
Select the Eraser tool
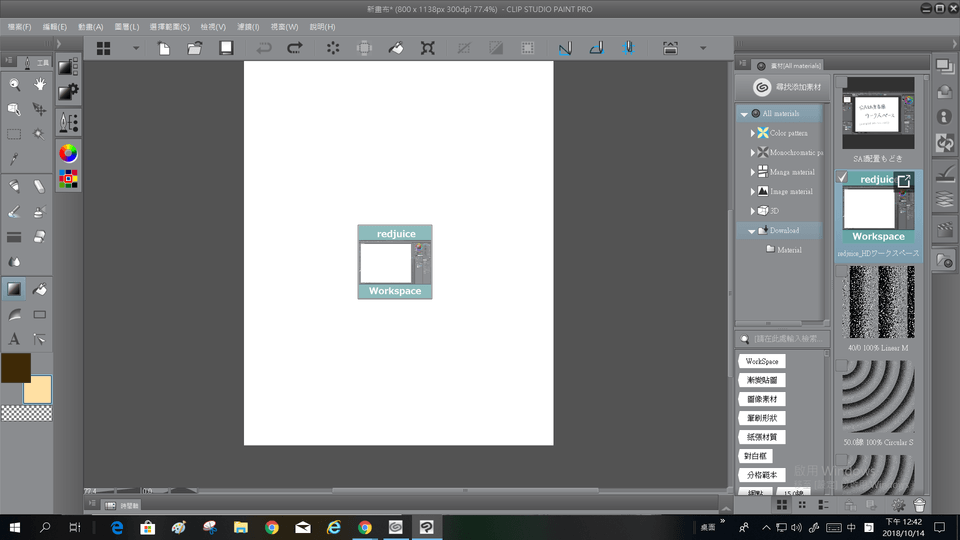pos(40,237)
